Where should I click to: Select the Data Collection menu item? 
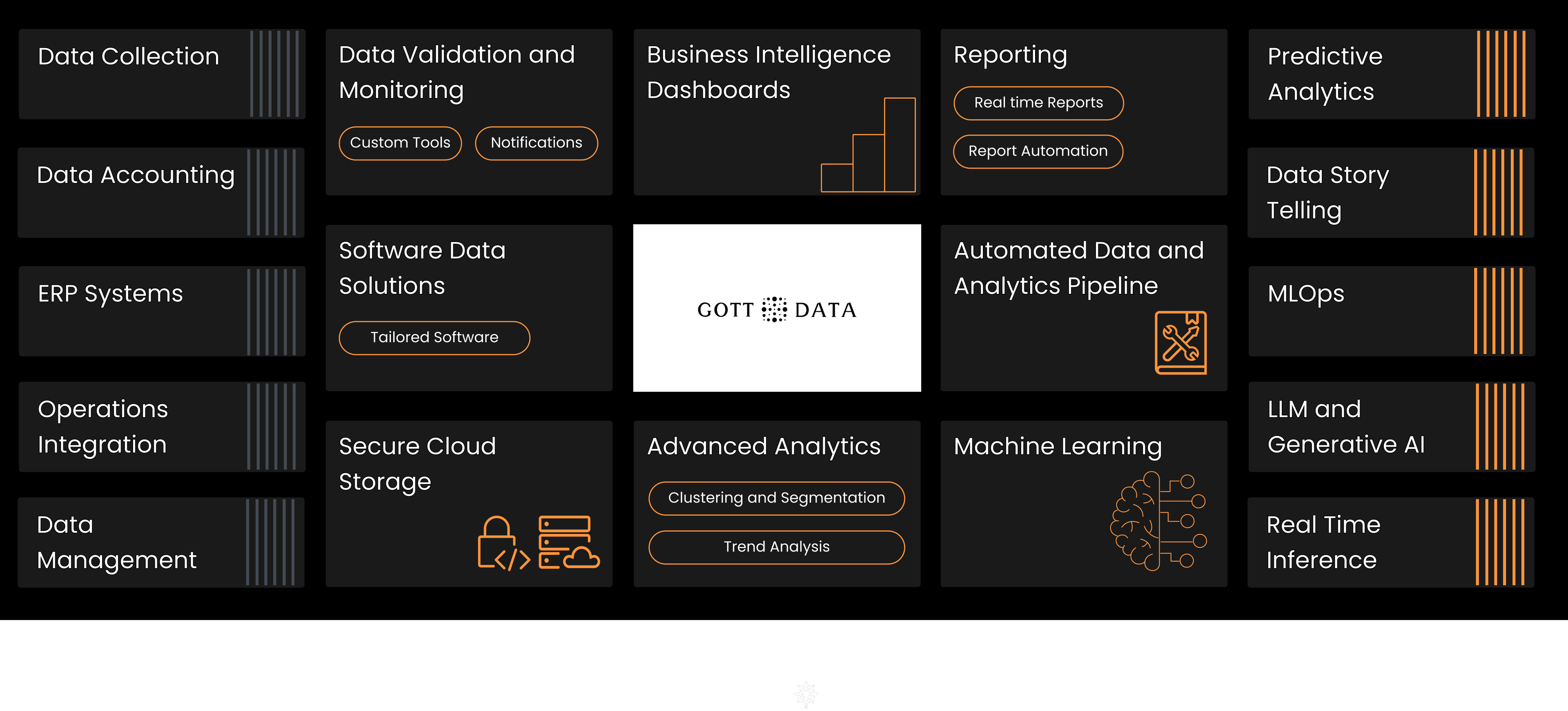point(155,75)
